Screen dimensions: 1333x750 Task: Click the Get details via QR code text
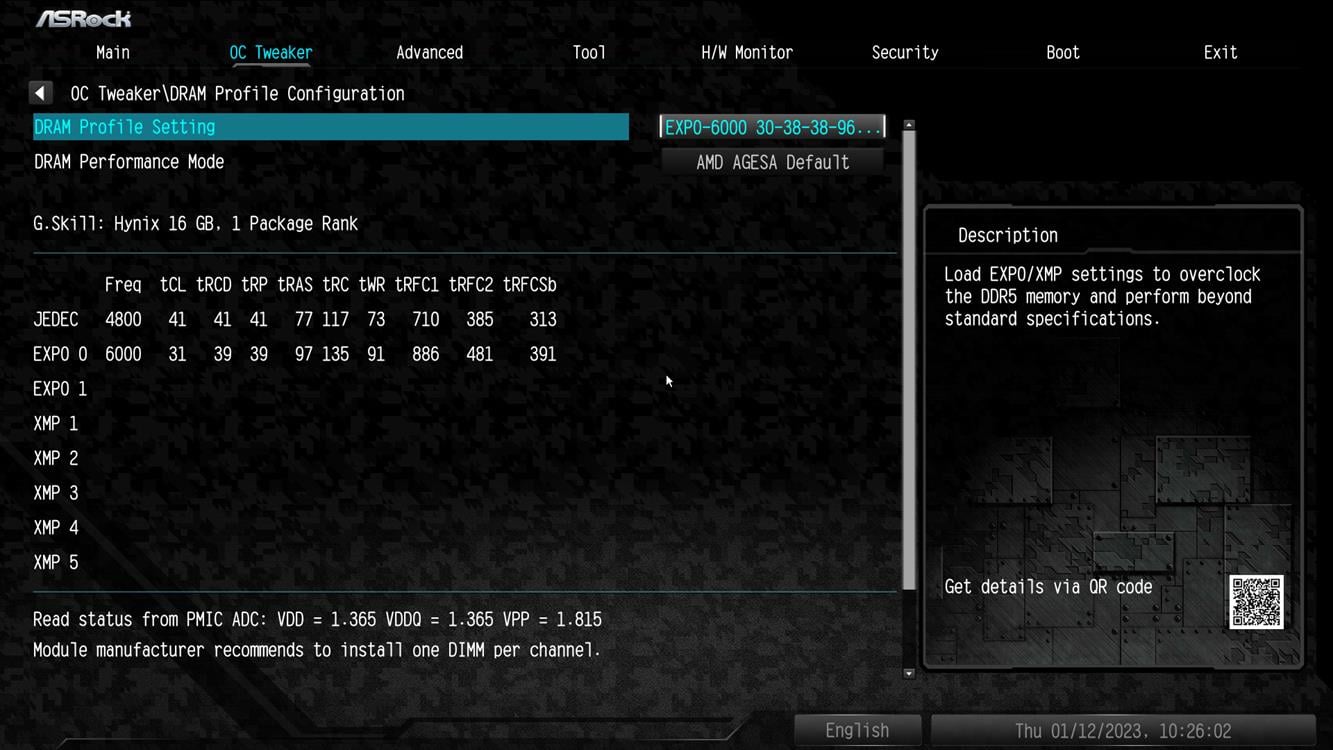[1048, 587]
